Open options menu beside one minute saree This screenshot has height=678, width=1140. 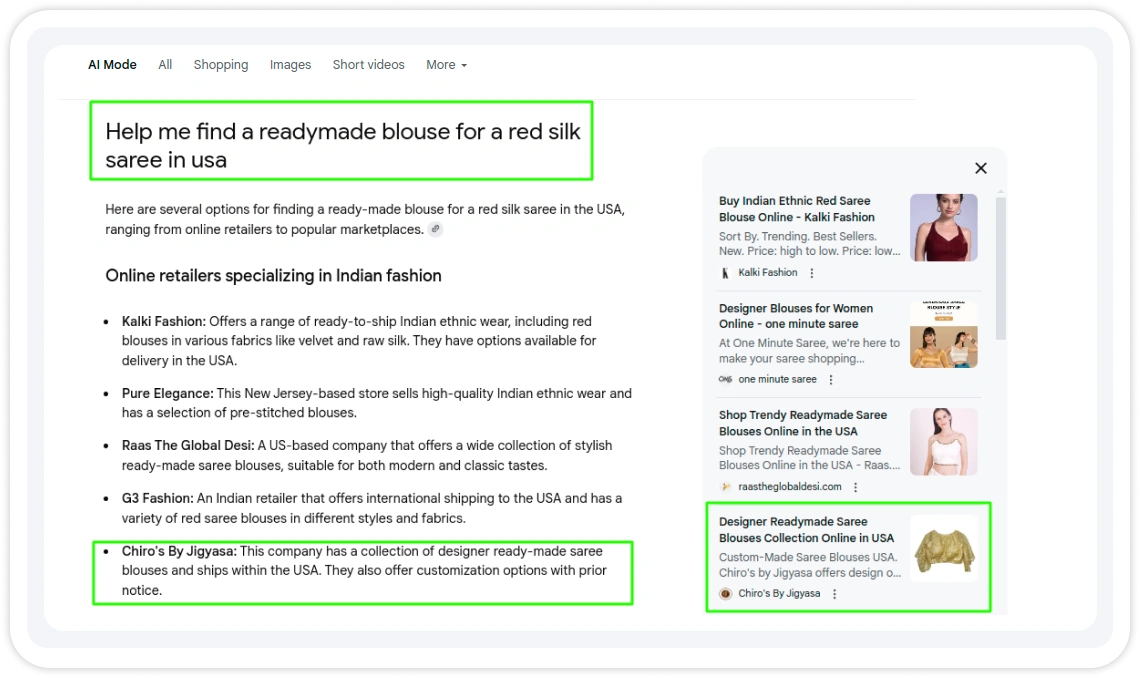(831, 379)
